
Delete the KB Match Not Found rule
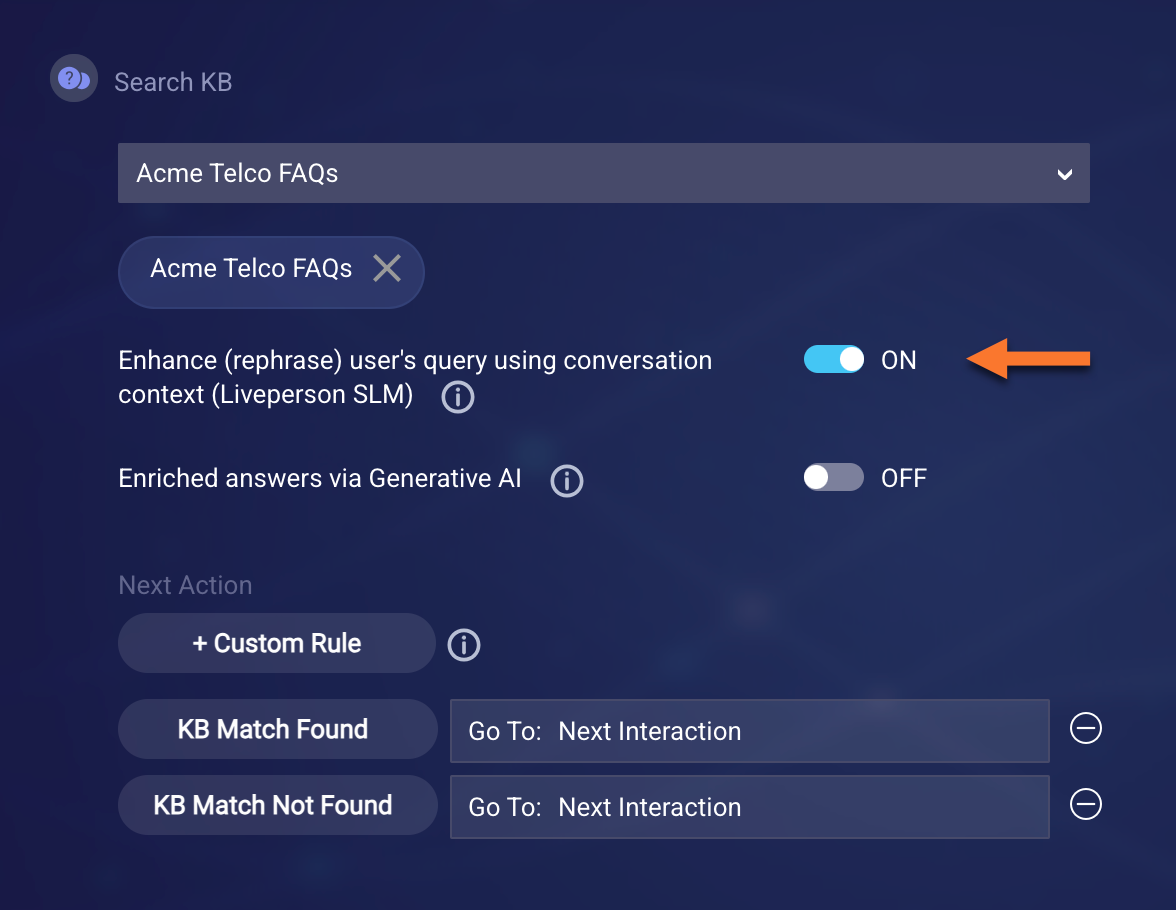pyautogui.click(x=1085, y=804)
